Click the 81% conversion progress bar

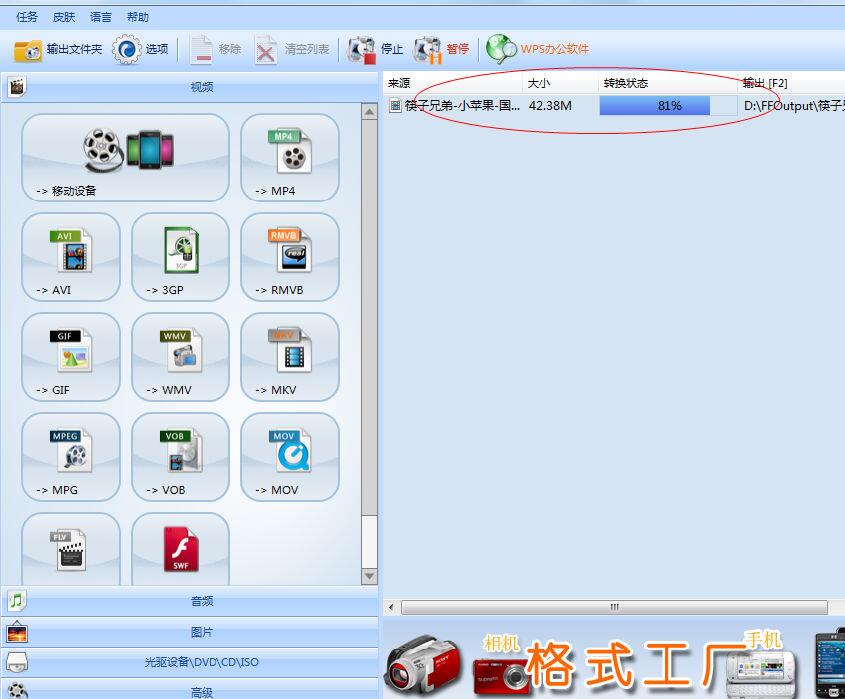pos(667,105)
